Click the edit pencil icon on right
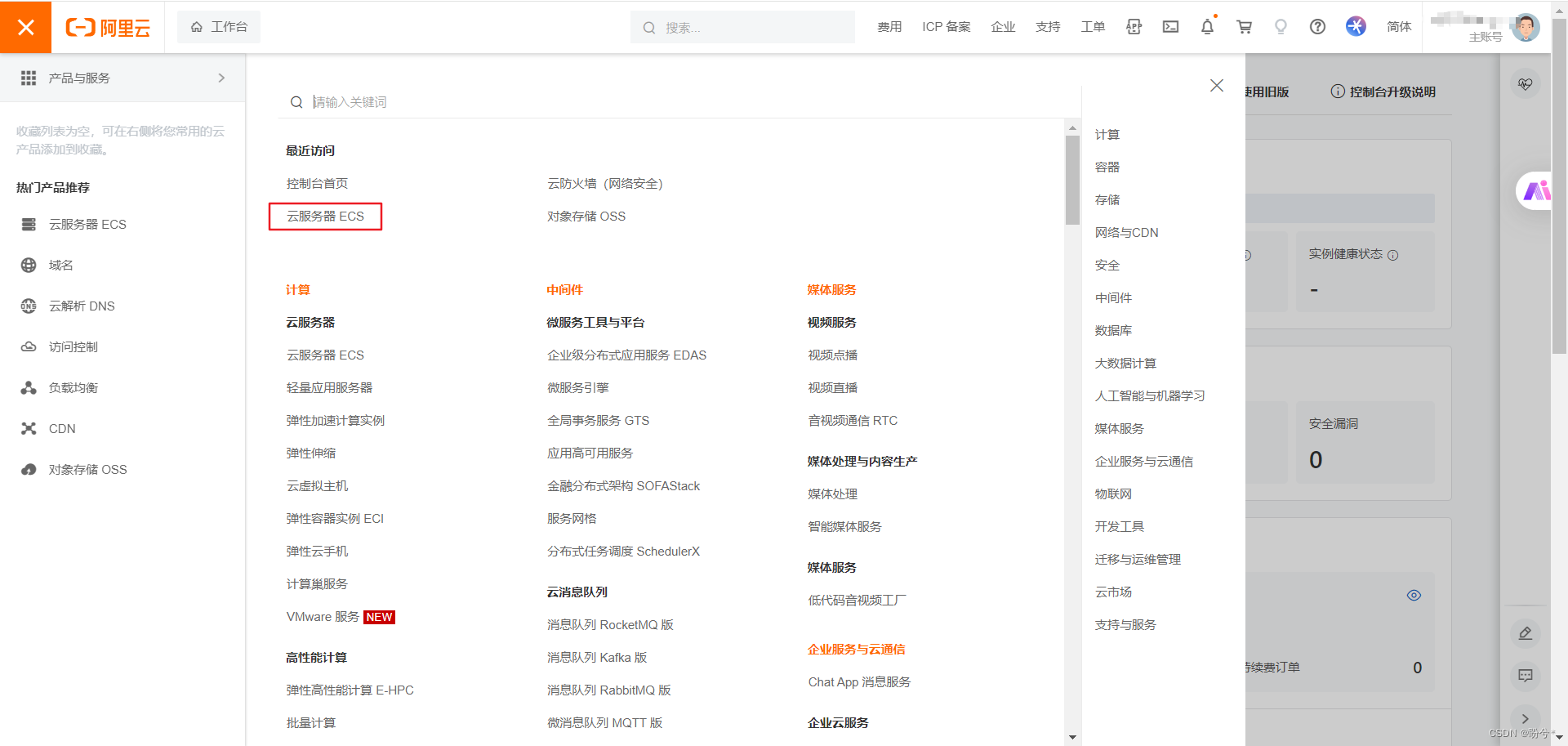1568x746 pixels. tap(1526, 633)
